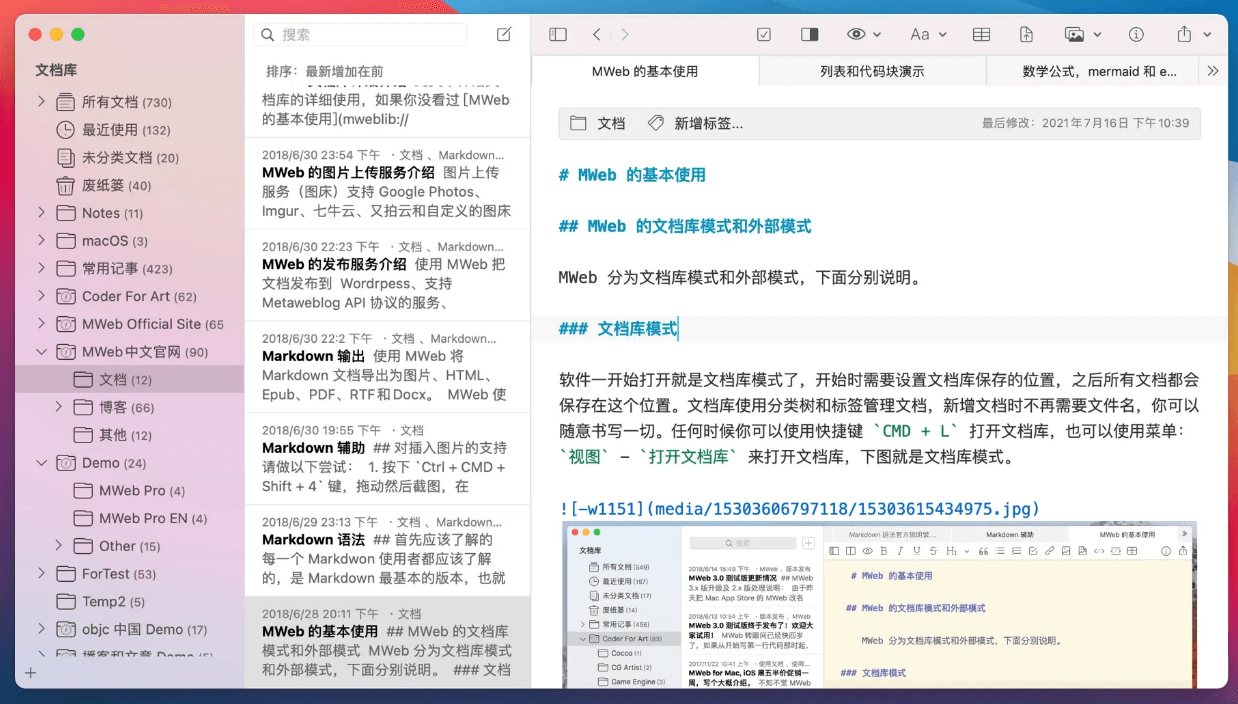Click the document info icon
Viewport: 1238px width, 704px height.
coord(1136,35)
